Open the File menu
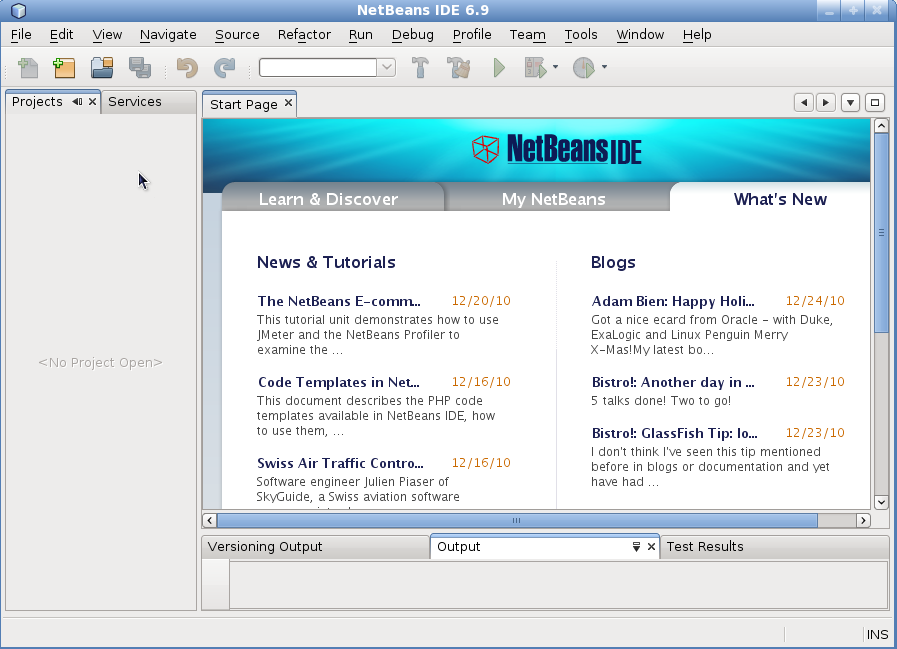Screen dimensions: 897x649 [x=21, y=35]
